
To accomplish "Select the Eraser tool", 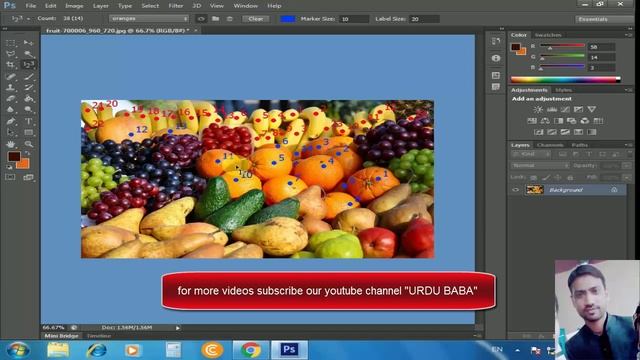I will [11, 98].
